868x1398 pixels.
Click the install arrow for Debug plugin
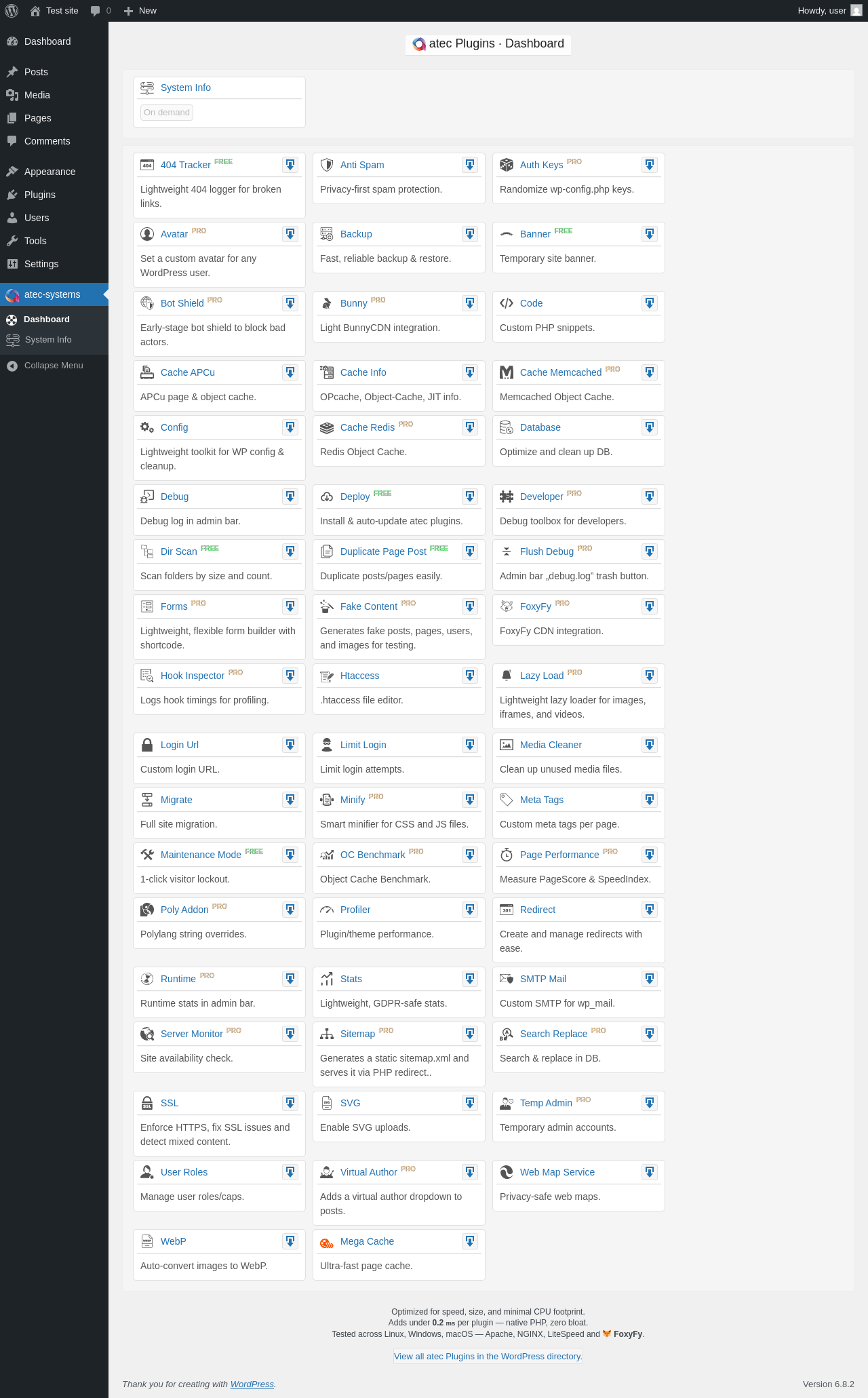click(x=290, y=497)
